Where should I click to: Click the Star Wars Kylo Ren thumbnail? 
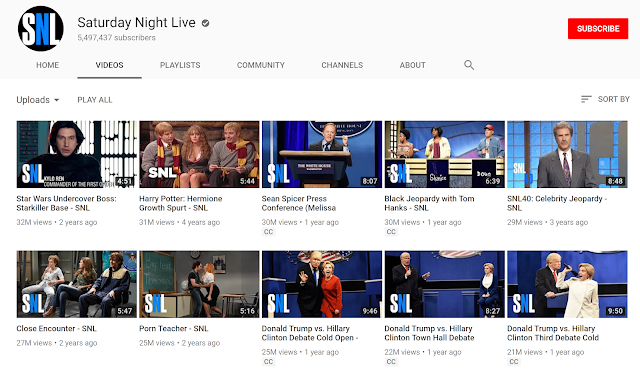pyautogui.click(x=77, y=154)
